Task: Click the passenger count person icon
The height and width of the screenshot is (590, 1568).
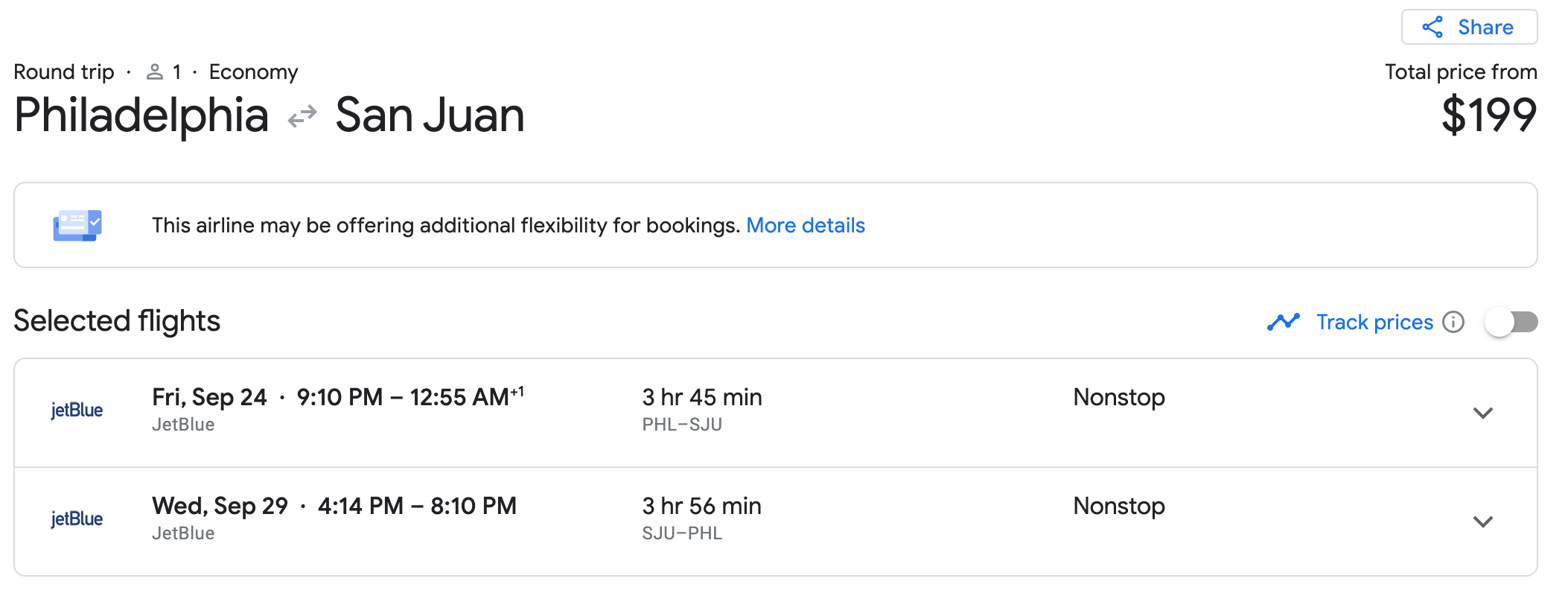Action: [155, 72]
